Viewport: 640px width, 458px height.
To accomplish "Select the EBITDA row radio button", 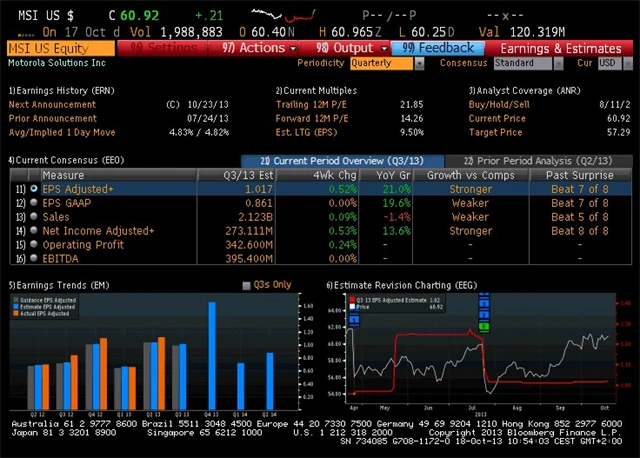I will coord(34,258).
